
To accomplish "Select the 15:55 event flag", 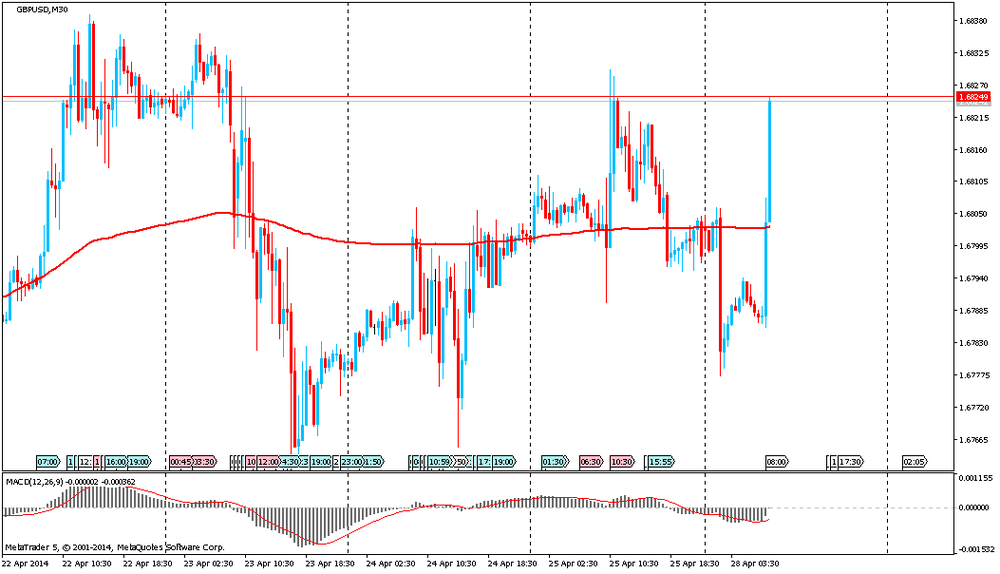I will [x=661, y=461].
